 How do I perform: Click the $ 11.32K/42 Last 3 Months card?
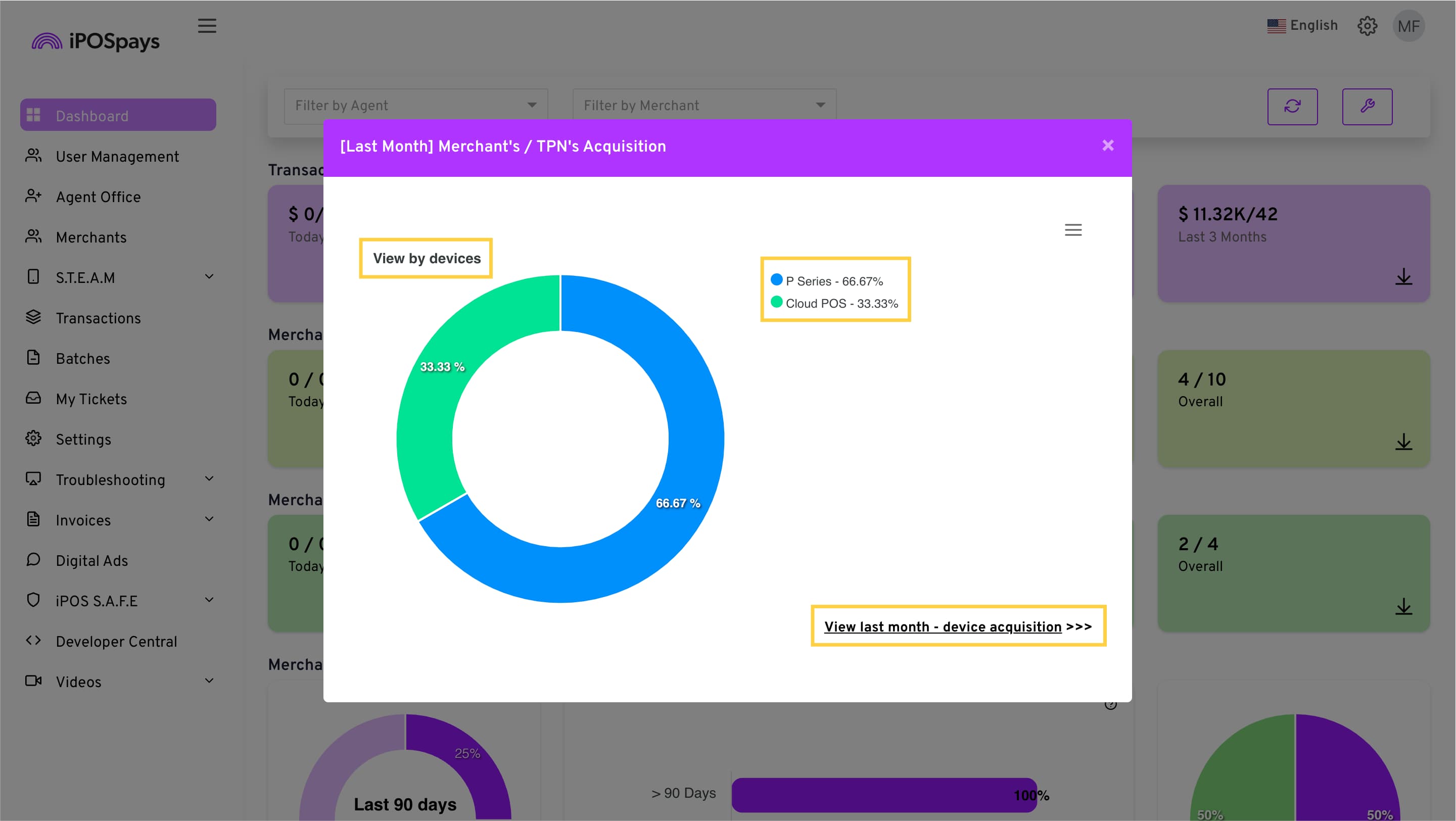pyautogui.click(x=1293, y=244)
